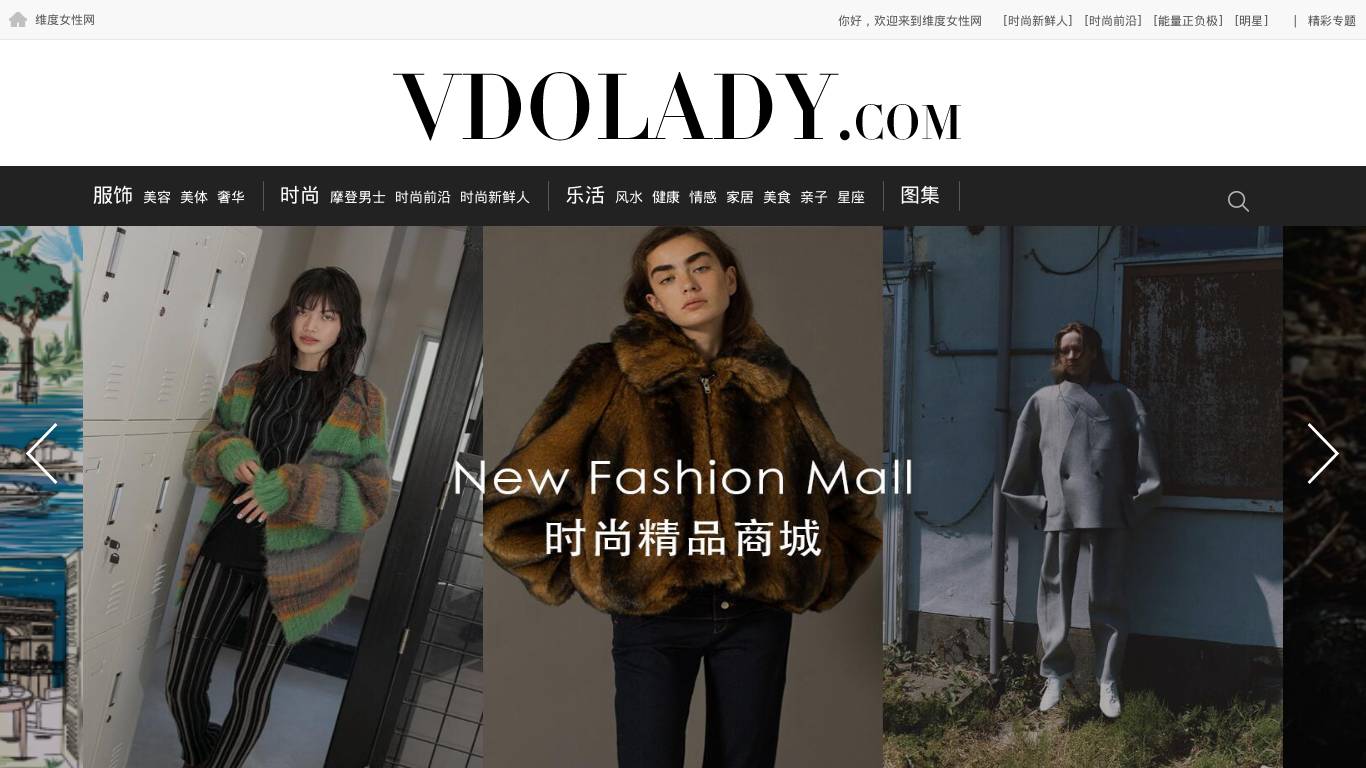
Task: Open the search magnifier icon
Action: 1238,201
